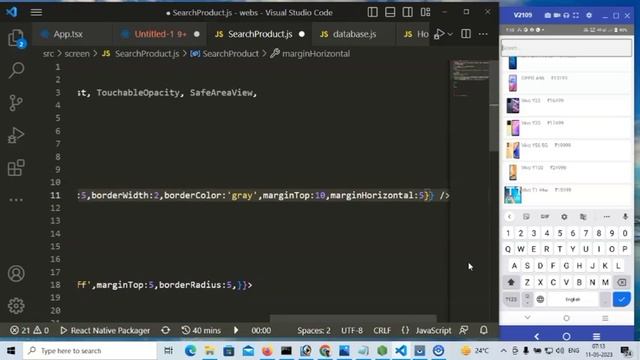Toggle the bottom panel layout icon

[x=390, y=12]
